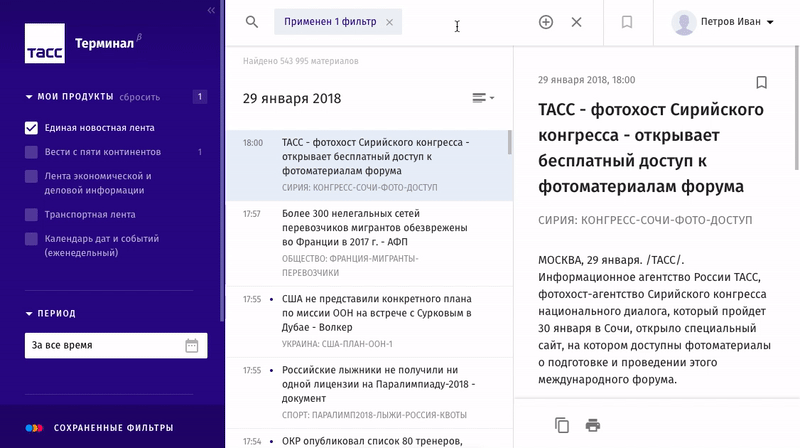Screen dimensions: 800x448
Task: Open СОХРАНЕННЫЕ ФИЛЬТРЫ panel
Action: (113, 428)
